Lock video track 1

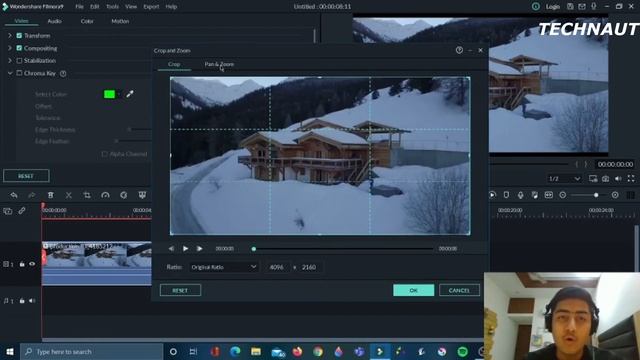point(22,264)
